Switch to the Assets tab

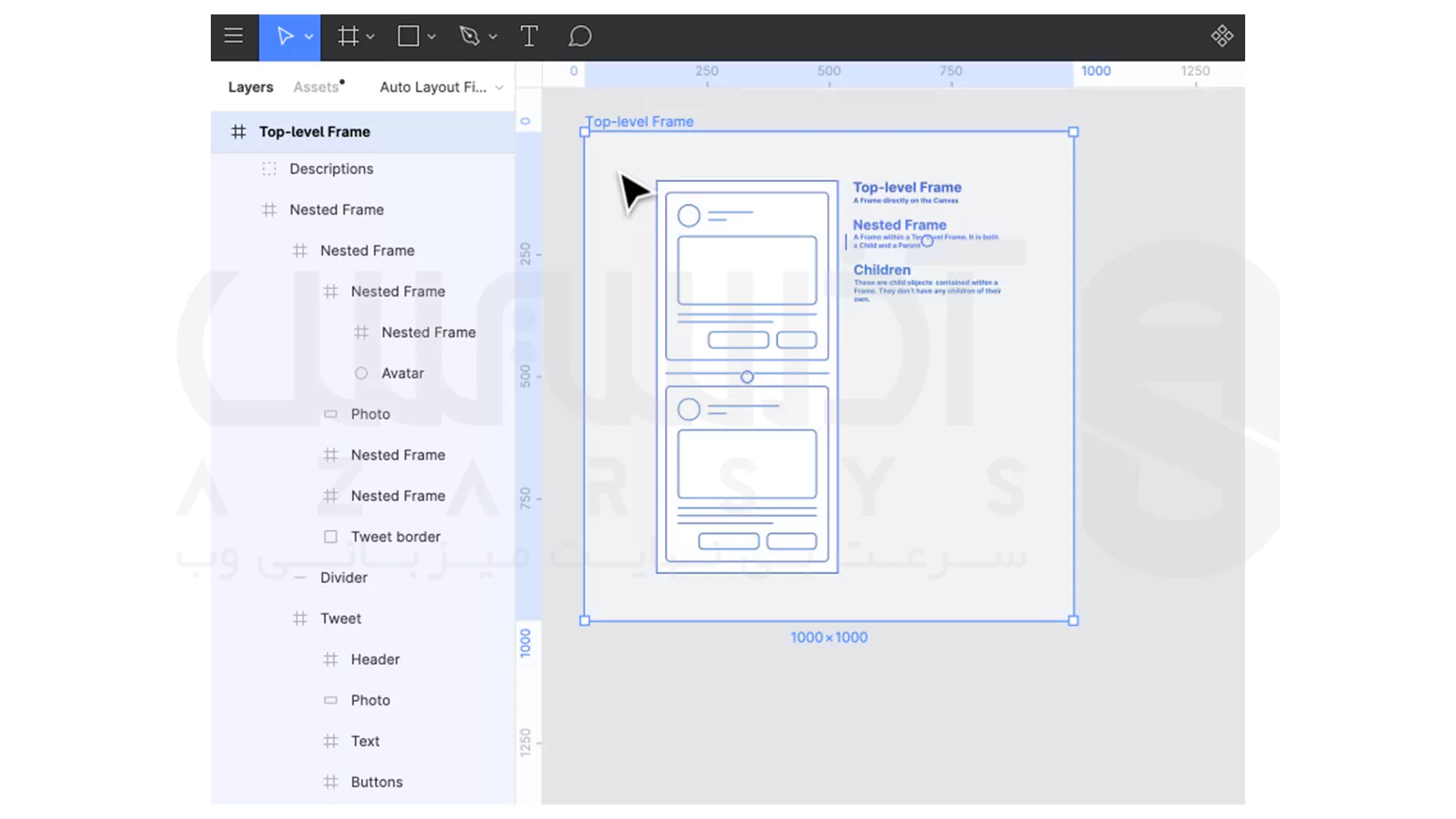(x=316, y=87)
